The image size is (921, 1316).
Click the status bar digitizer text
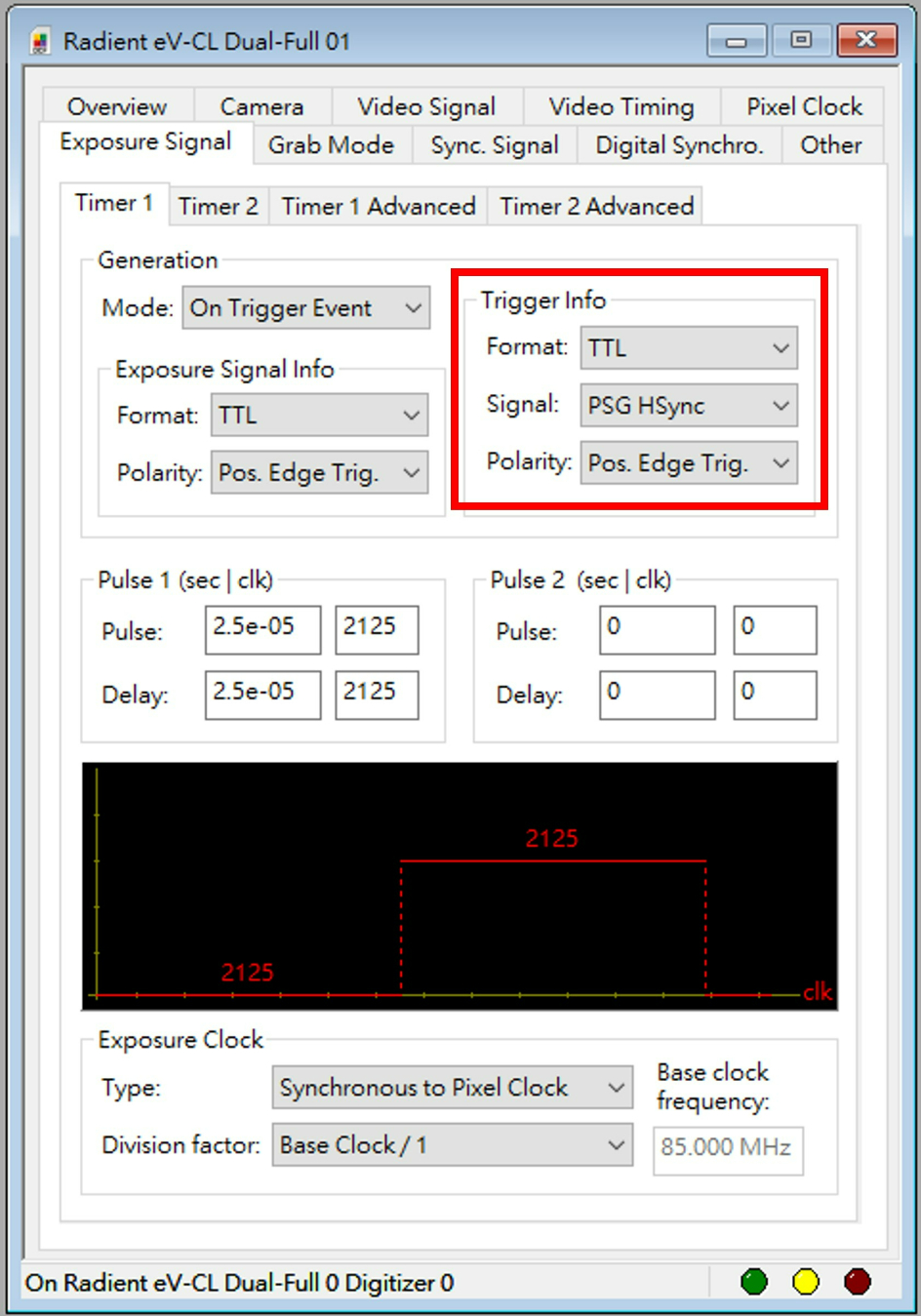pos(240,1283)
